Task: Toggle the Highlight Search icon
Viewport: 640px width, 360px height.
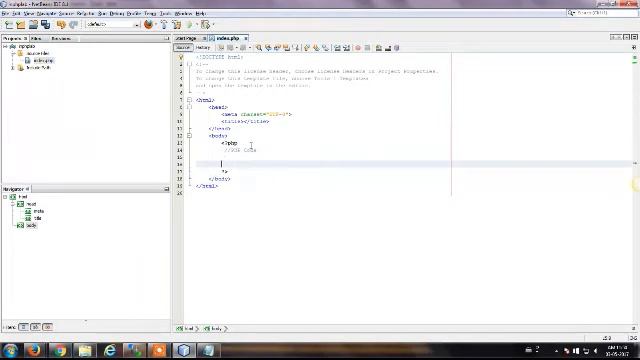Action: click(287, 48)
